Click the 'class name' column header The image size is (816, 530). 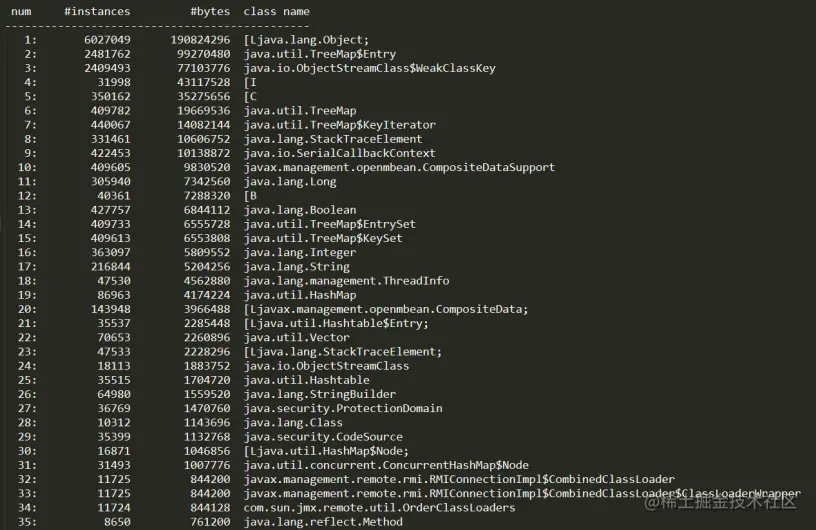[x=276, y=11]
